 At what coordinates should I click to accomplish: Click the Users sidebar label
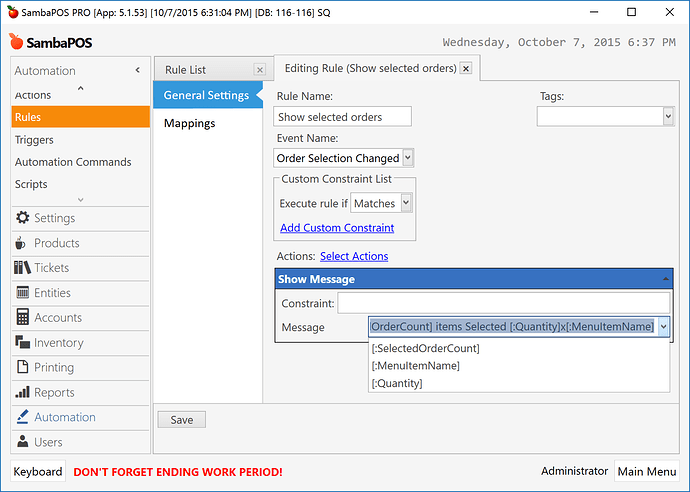click(x=48, y=442)
